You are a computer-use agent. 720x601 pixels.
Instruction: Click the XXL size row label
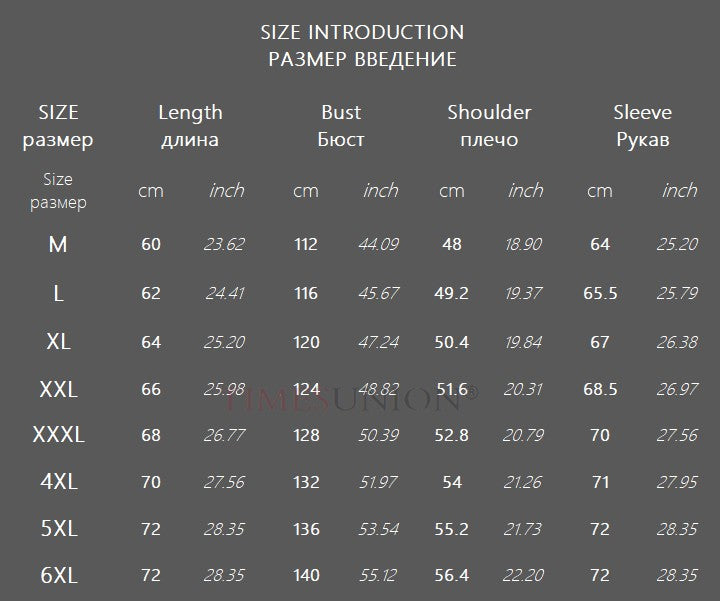point(58,389)
